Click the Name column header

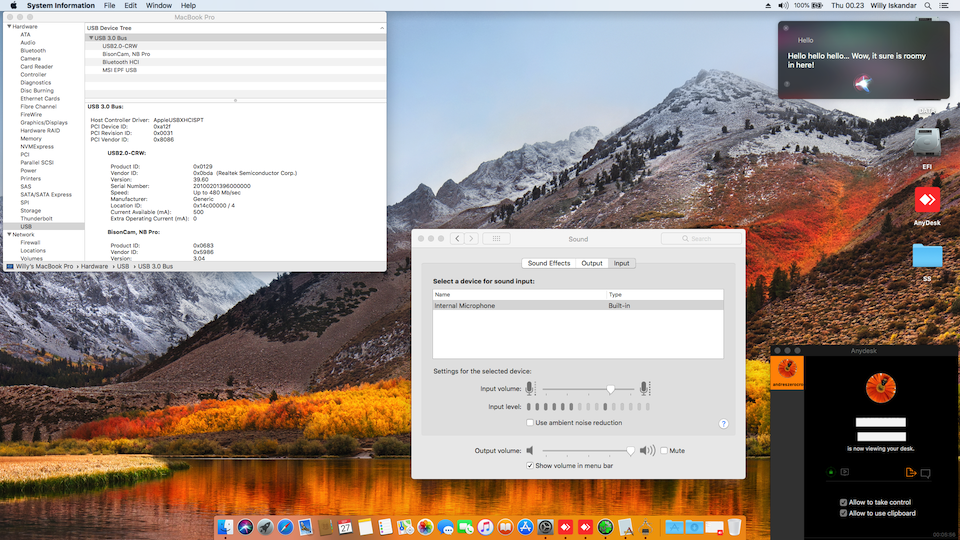point(519,294)
